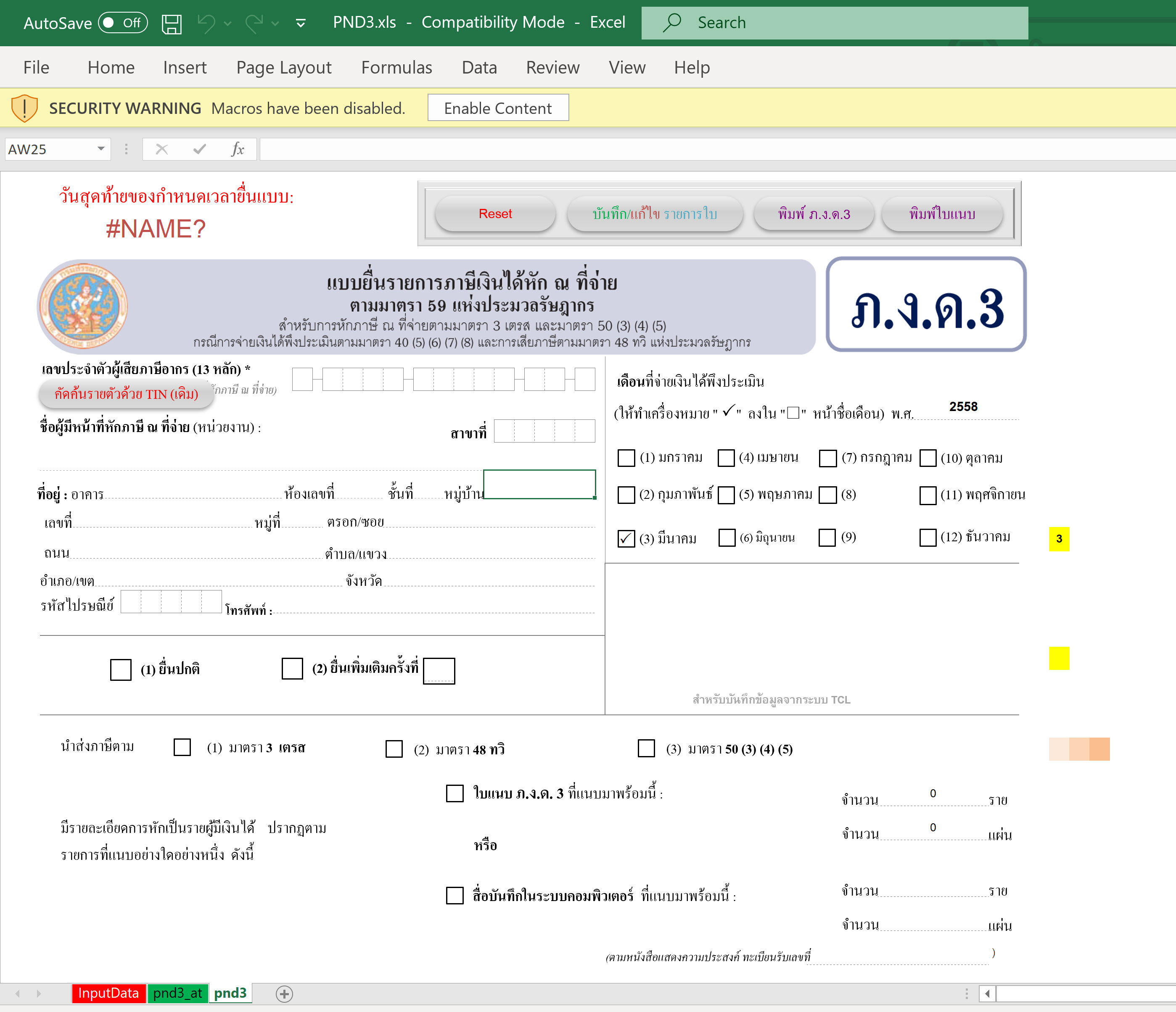Check the (1) มาตรา 3 เตรส checkbox
1176x1012 pixels.
coord(182,747)
